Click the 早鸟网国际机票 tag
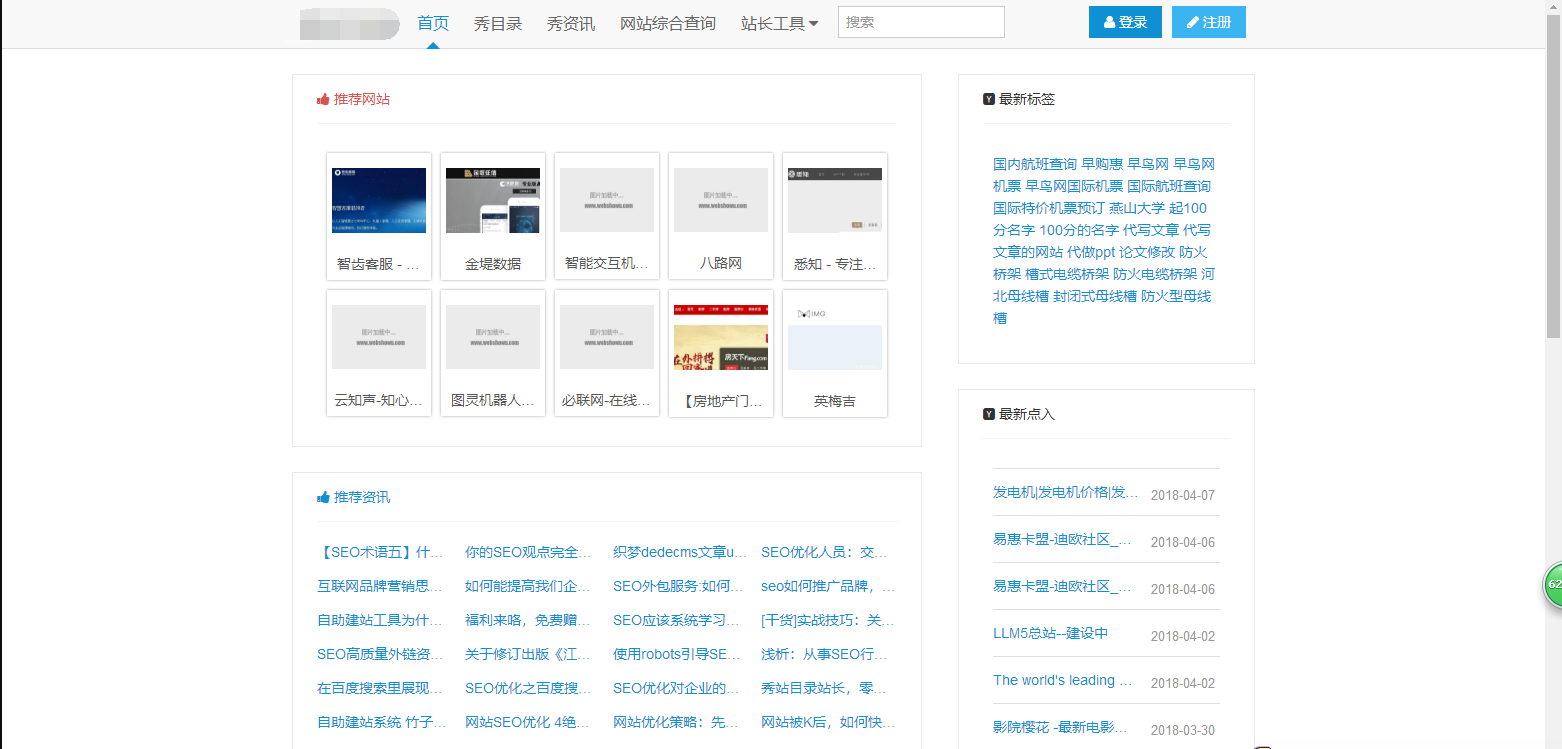Viewport: 1562px width, 749px height. click(1074, 186)
